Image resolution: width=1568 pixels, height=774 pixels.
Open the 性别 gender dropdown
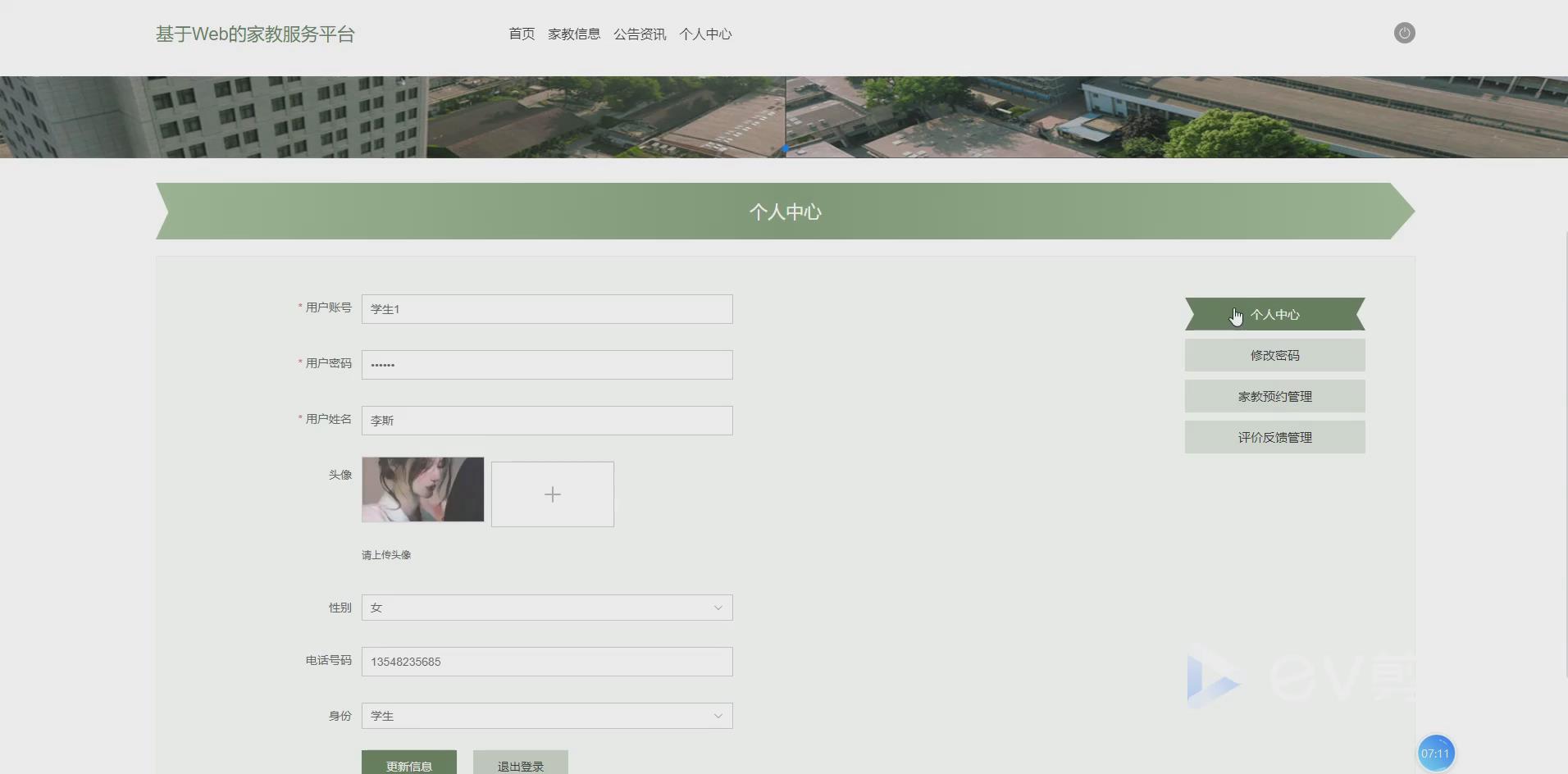pyautogui.click(x=547, y=608)
